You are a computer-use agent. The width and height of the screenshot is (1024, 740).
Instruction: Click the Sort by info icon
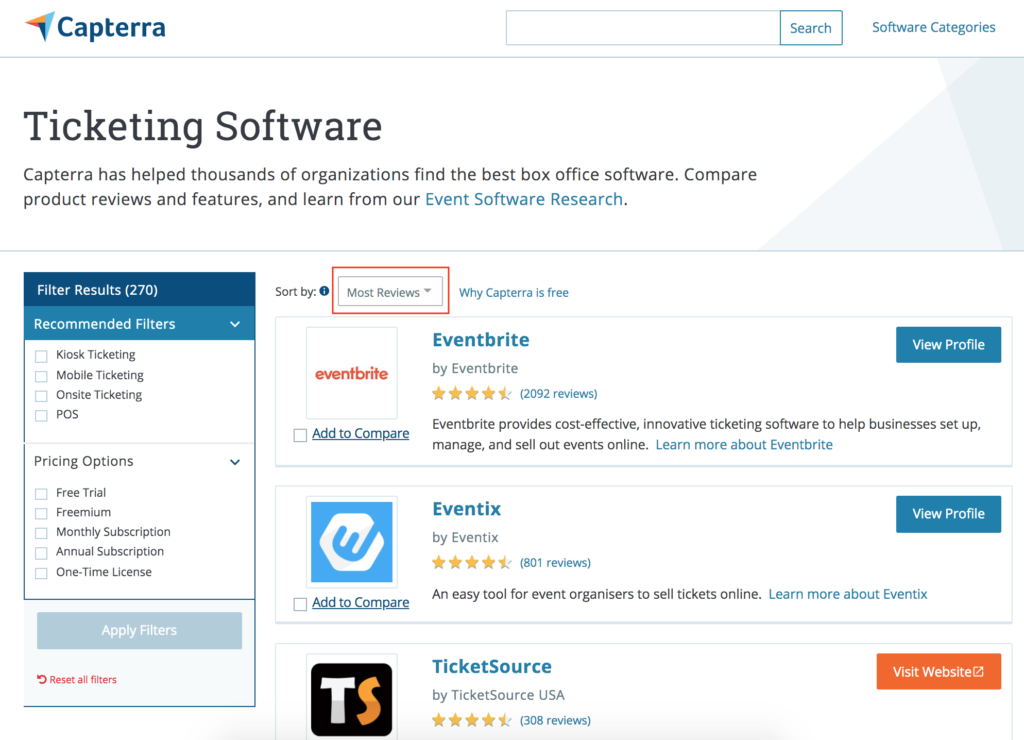coord(324,292)
